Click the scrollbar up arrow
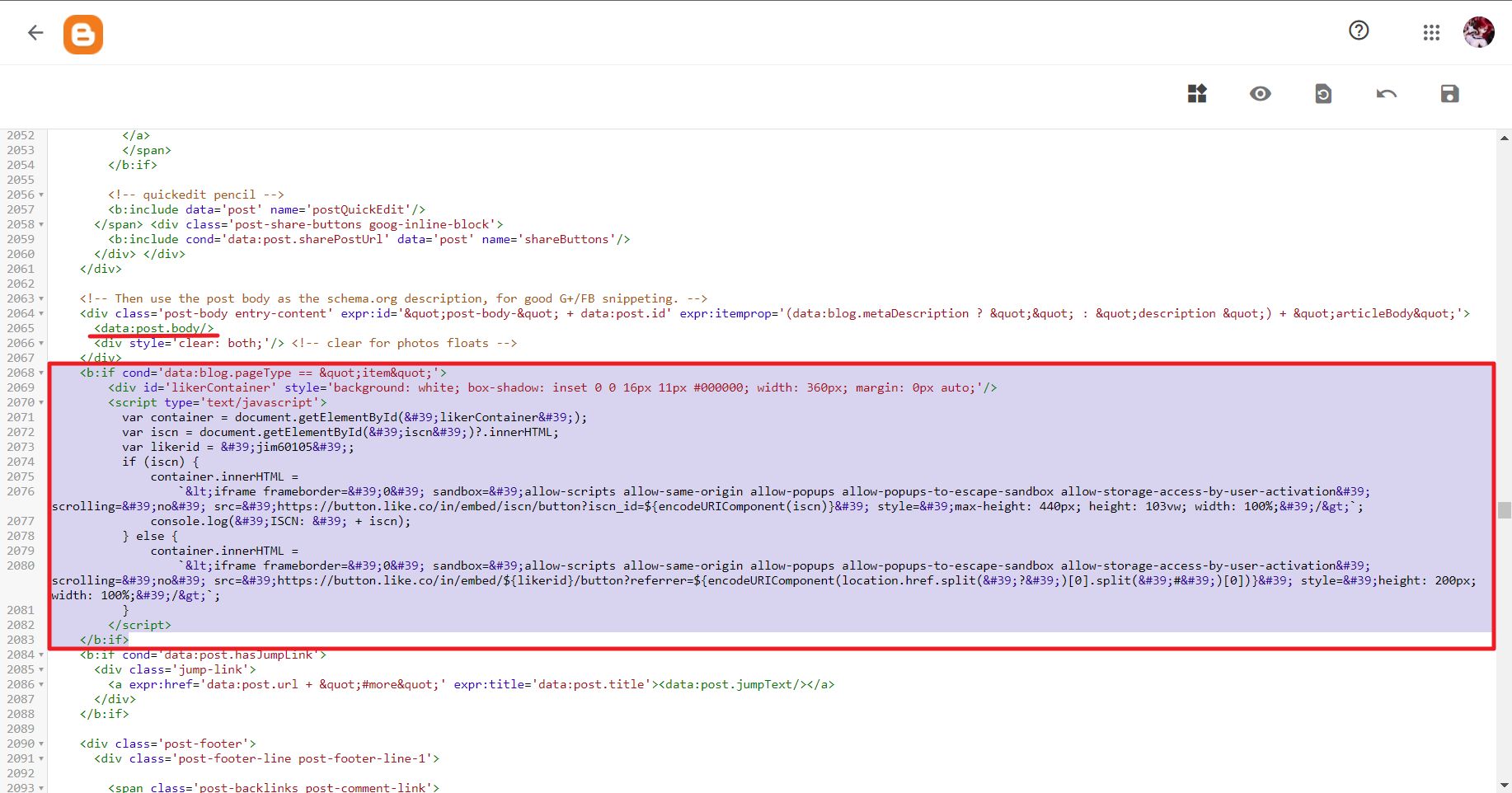Screen dimensions: 1512x793 click(x=1504, y=138)
